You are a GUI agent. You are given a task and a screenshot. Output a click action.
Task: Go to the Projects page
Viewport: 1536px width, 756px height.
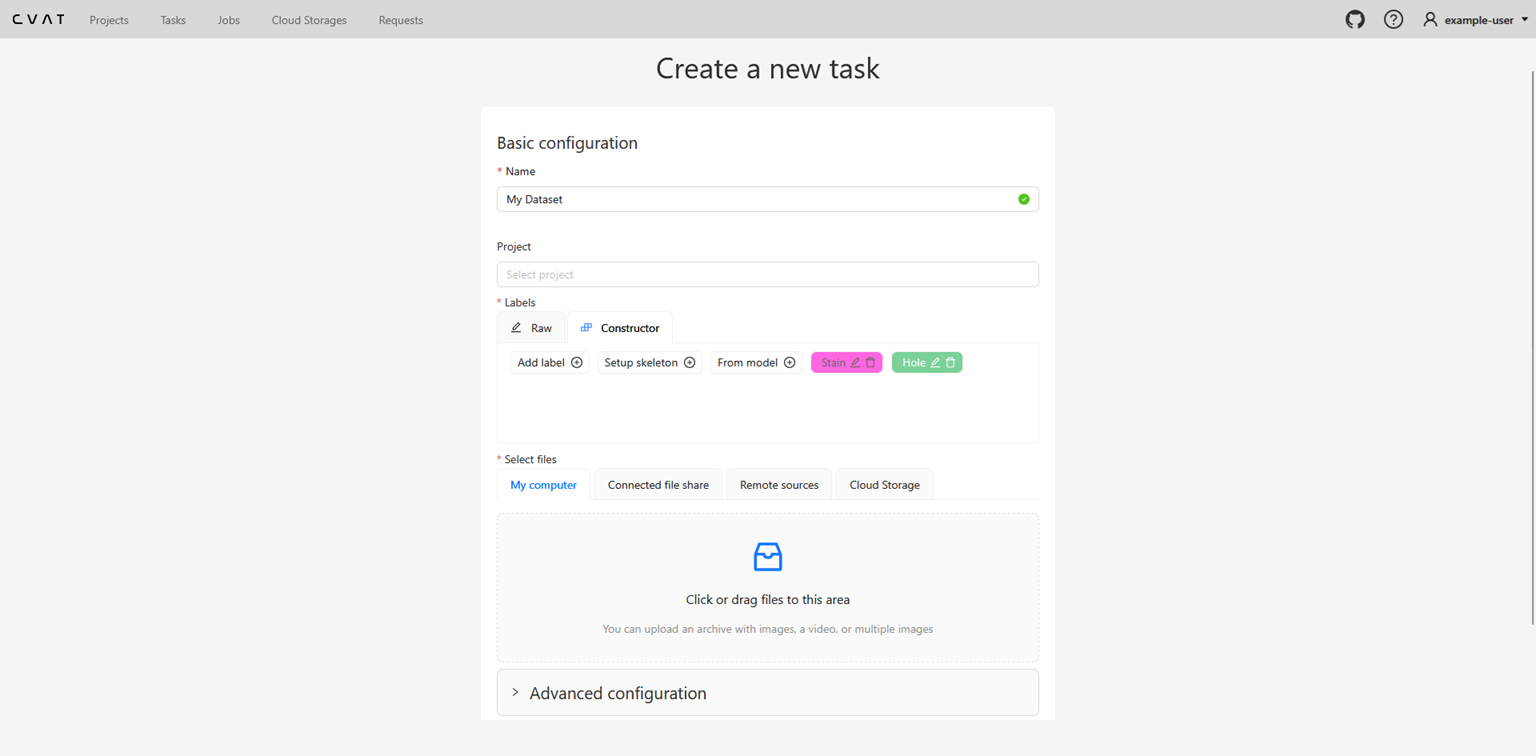tap(109, 20)
